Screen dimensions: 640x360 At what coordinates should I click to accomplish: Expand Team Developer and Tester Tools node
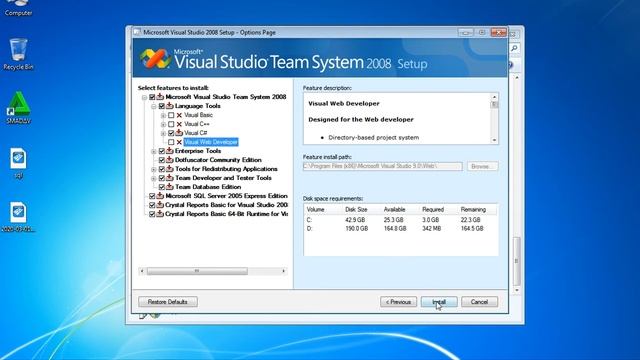pos(154,178)
